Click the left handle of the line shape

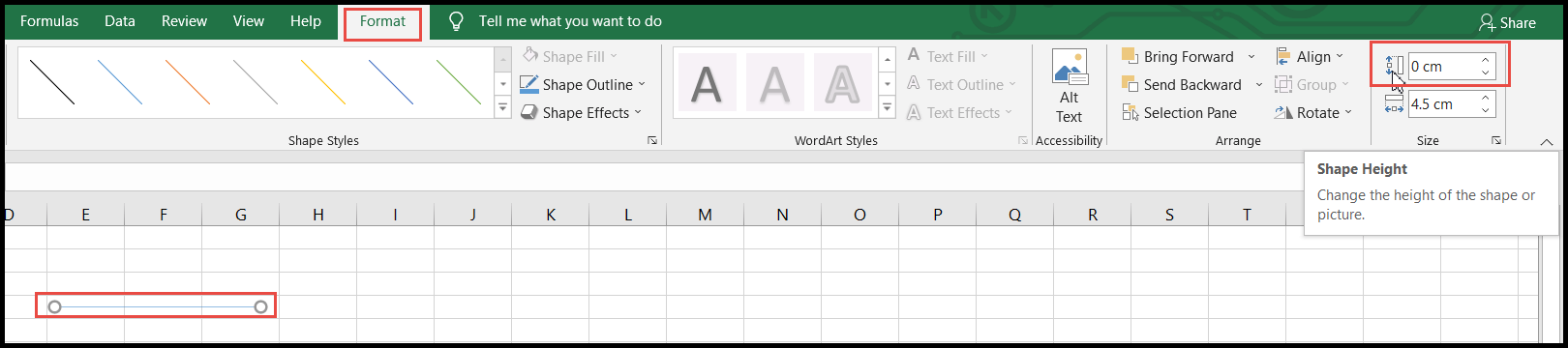pos(54,306)
